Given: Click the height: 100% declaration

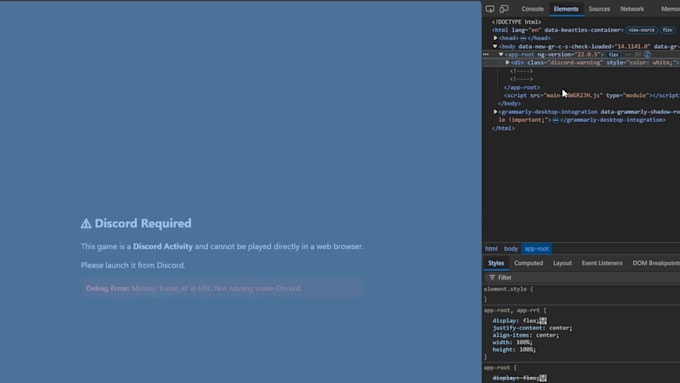Looking at the screenshot, I should point(514,350).
